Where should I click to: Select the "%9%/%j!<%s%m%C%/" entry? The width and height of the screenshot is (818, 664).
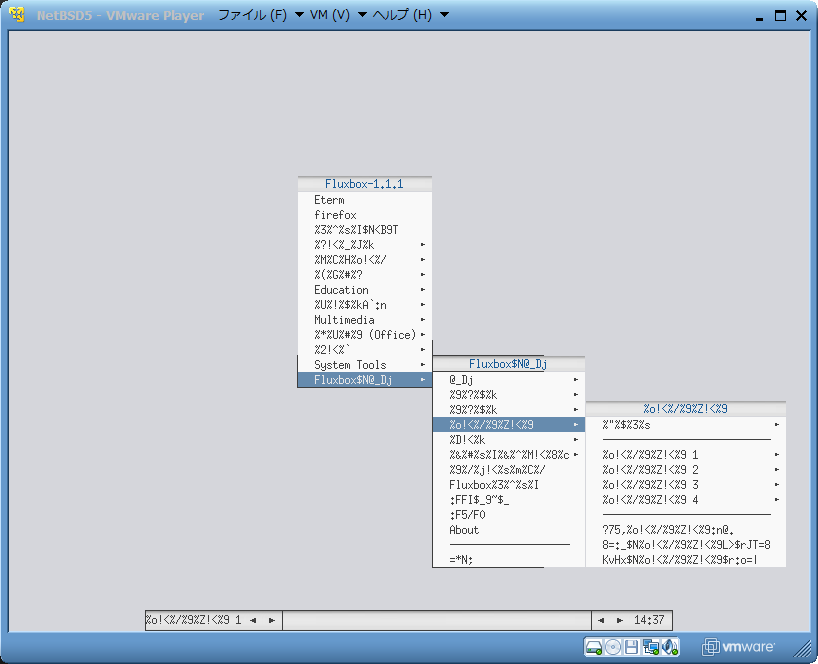tap(509, 470)
